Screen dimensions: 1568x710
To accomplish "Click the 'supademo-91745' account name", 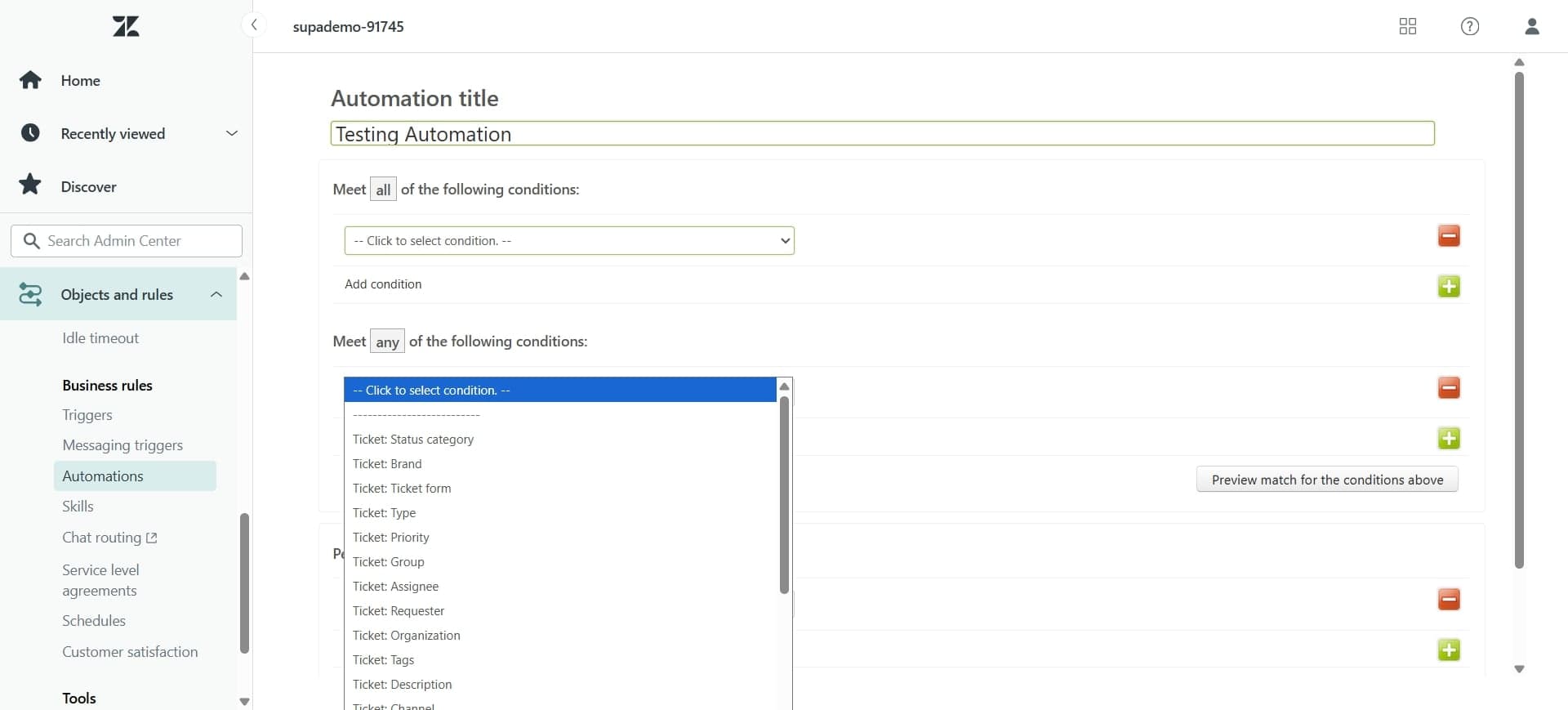I will point(348,26).
